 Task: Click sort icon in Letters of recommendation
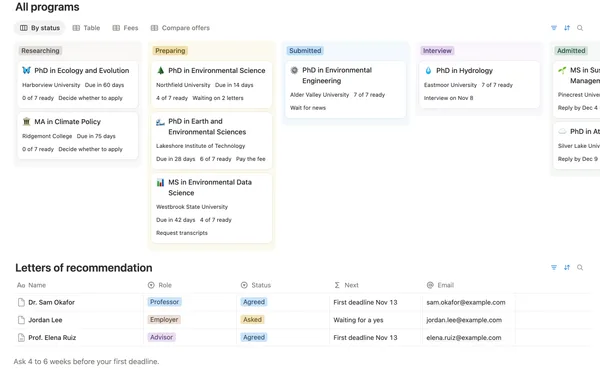(567, 267)
